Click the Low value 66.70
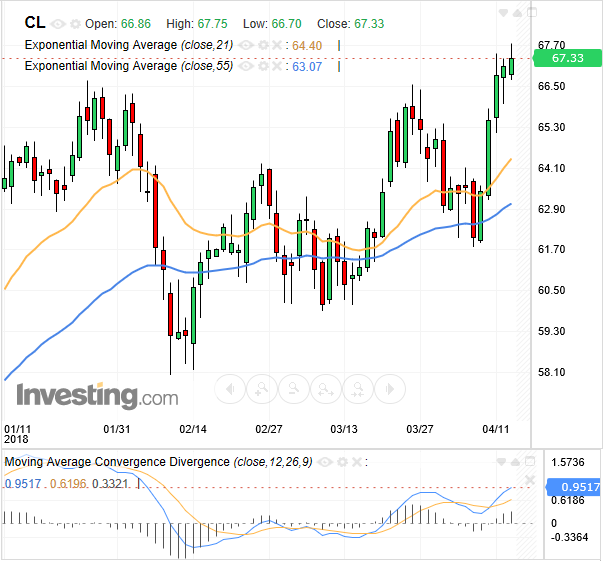The height and width of the screenshot is (561, 605). click(286, 24)
